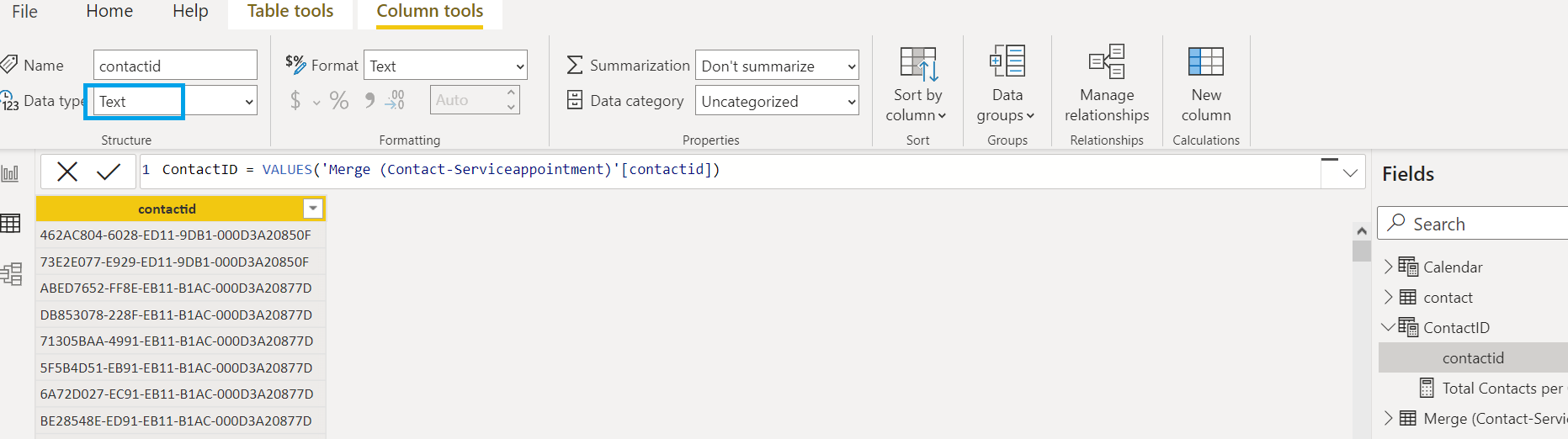This screenshot has height=439, width=1568.
Task: Expand the formula bar chevron
Action: tap(1350, 172)
